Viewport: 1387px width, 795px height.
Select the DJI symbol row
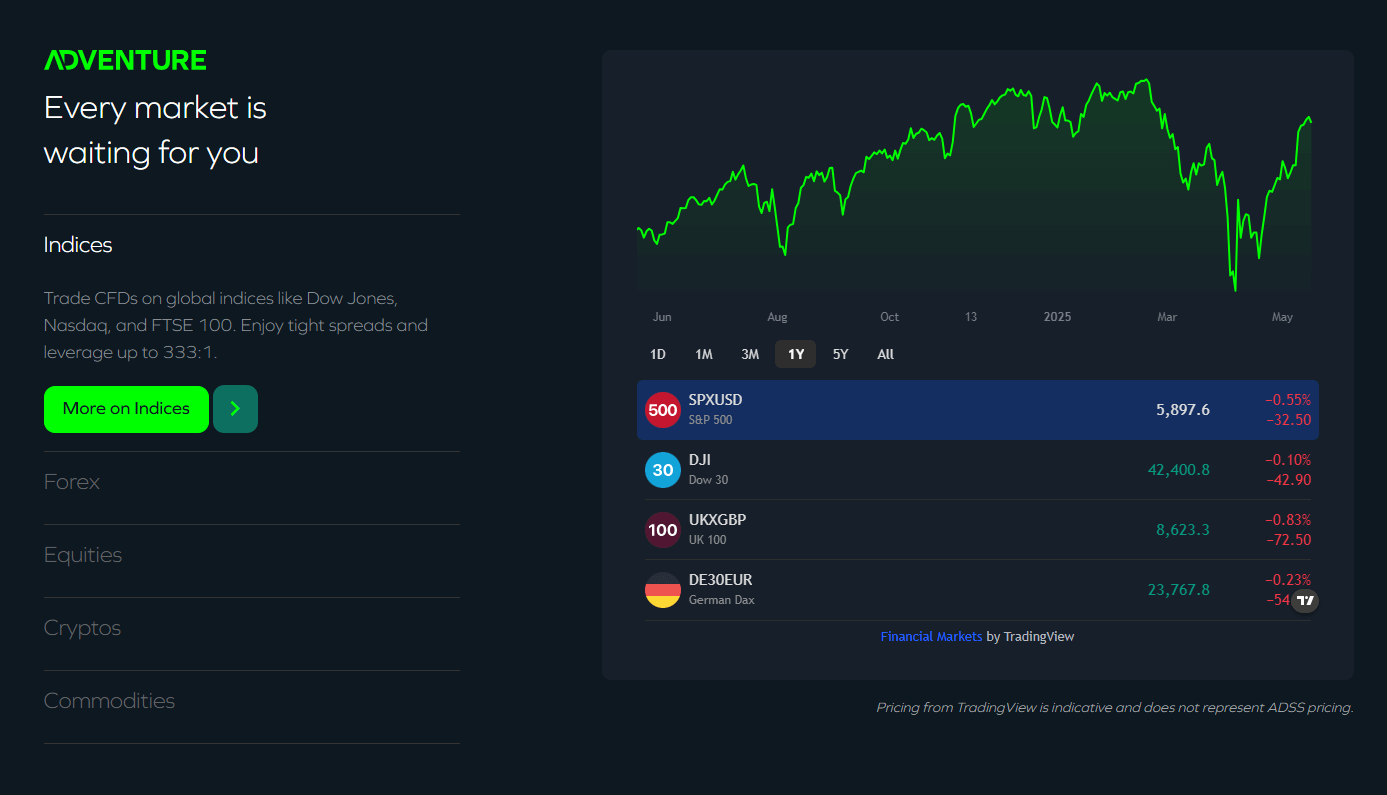[x=978, y=470]
